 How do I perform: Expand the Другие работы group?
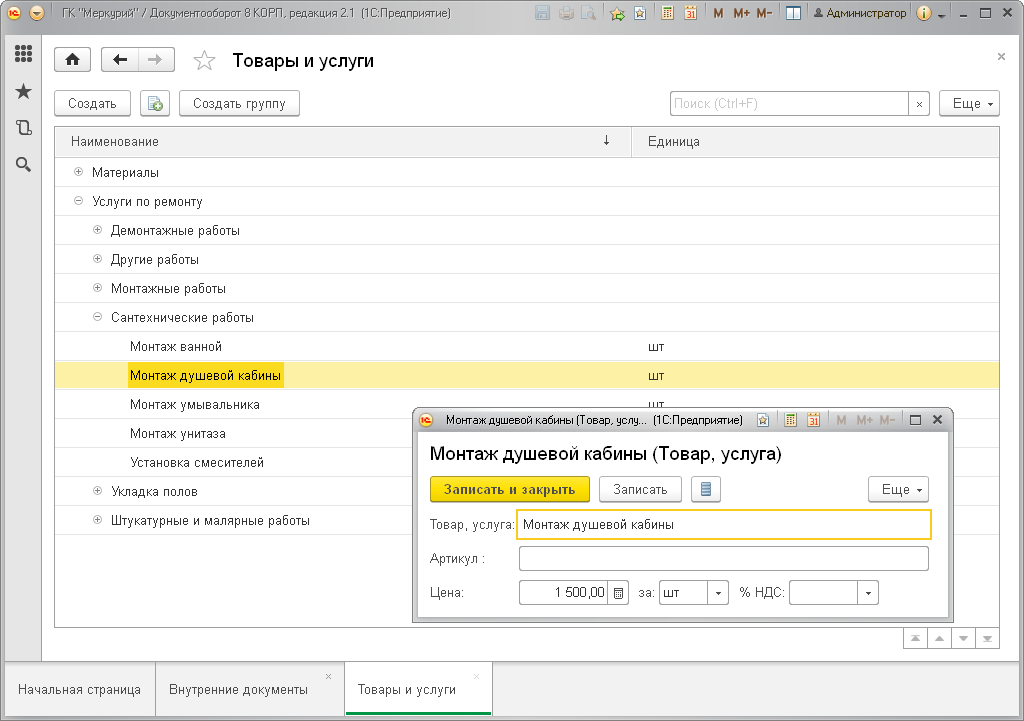97,259
